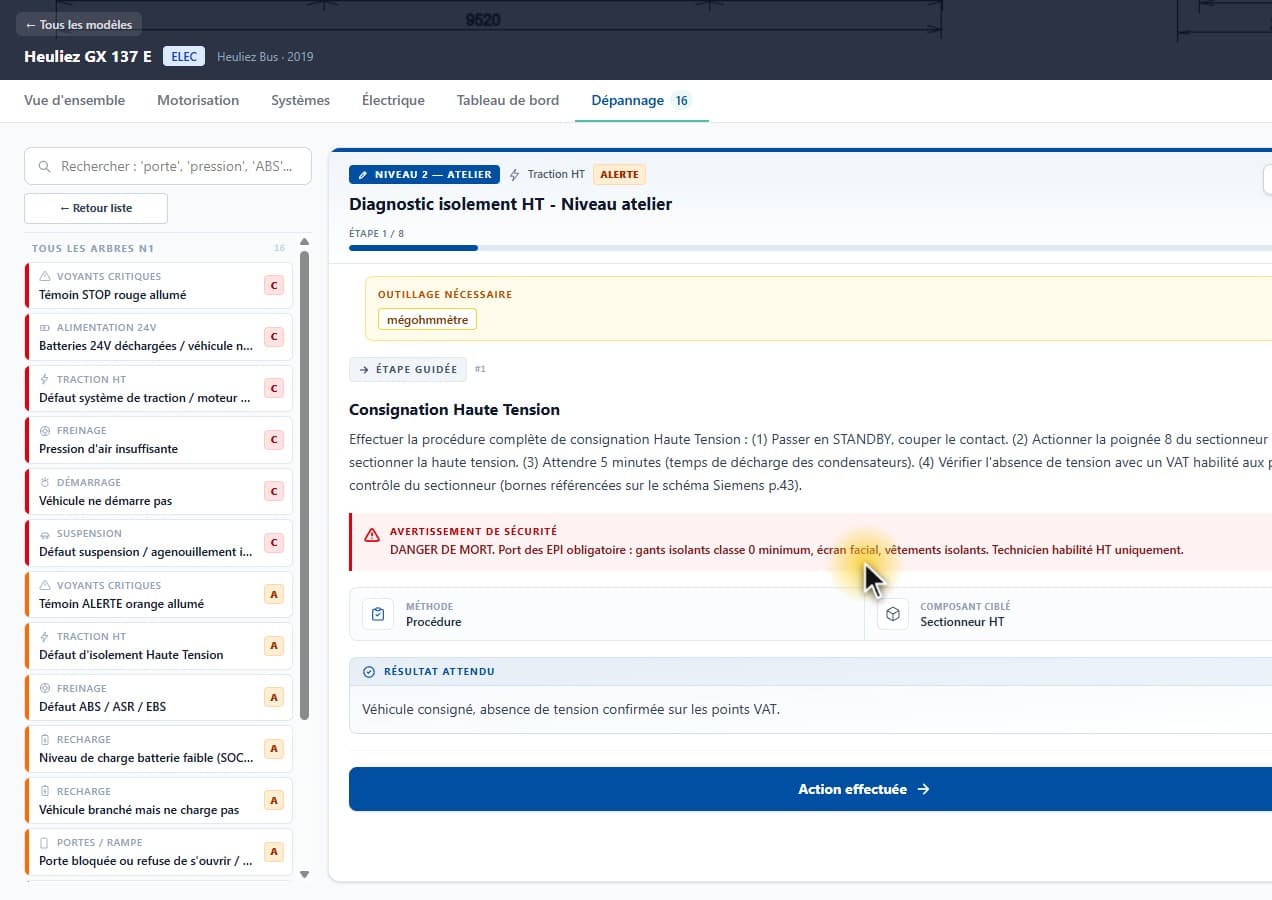Click the SUSPENSION vehicle icon
Screen dimensions: 1272x900
(44, 534)
